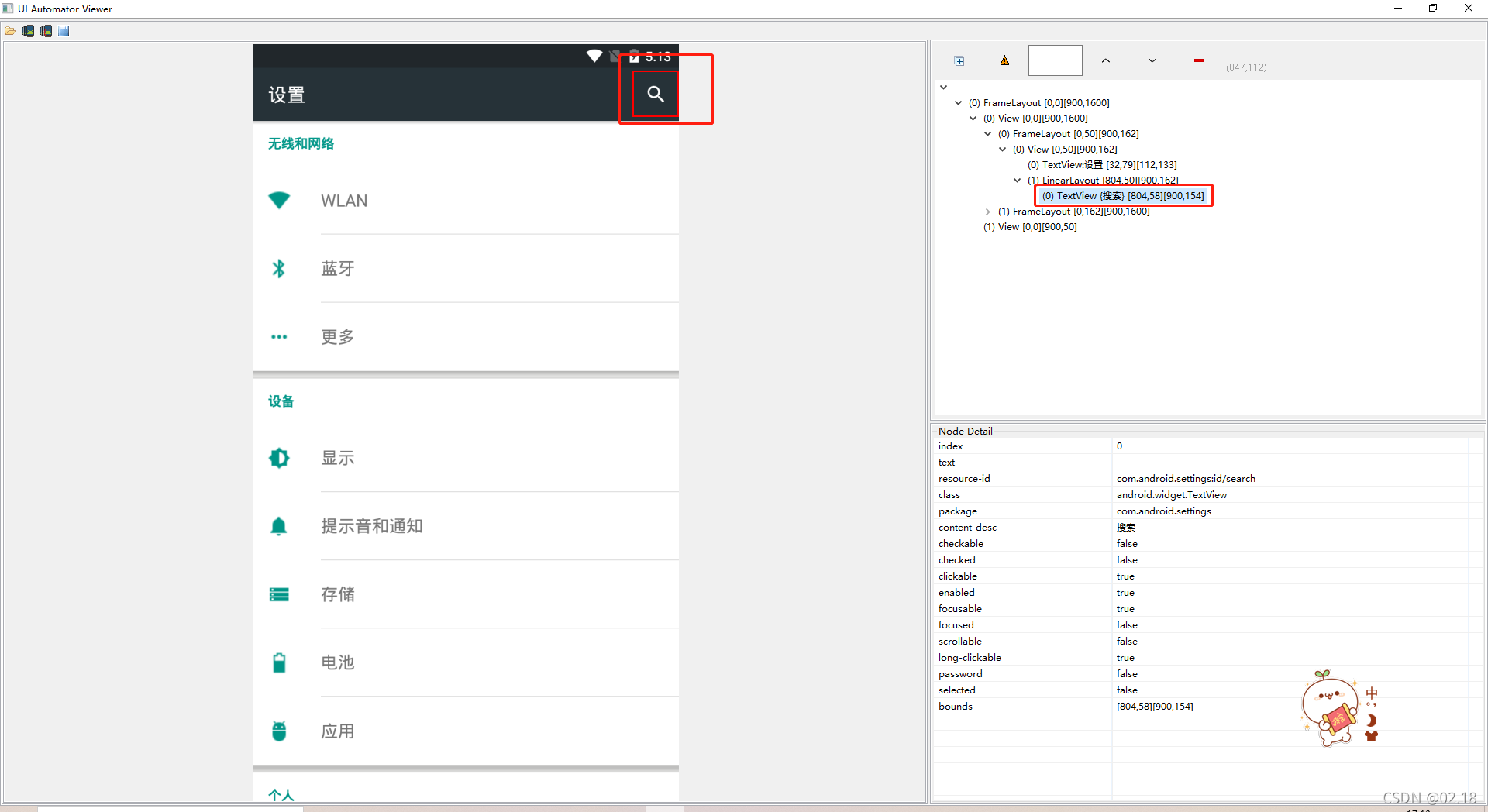The height and width of the screenshot is (812, 1488).
Task: Click the 显示 label in the screenshot
Action: [x=338, y=458]
